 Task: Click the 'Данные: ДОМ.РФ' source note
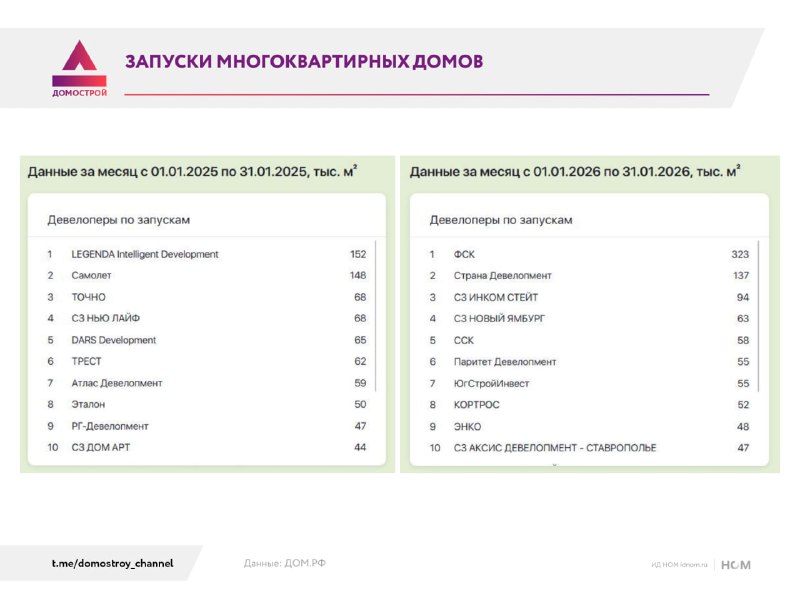pyautogui.click(x=285, y=563)
